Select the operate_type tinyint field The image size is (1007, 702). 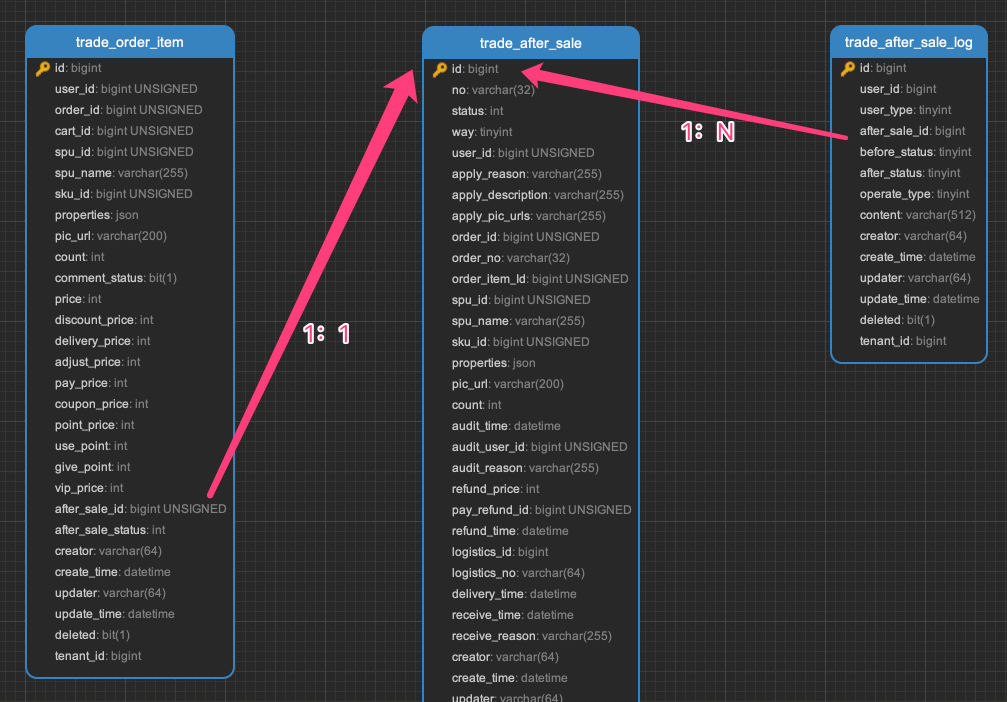914,194
